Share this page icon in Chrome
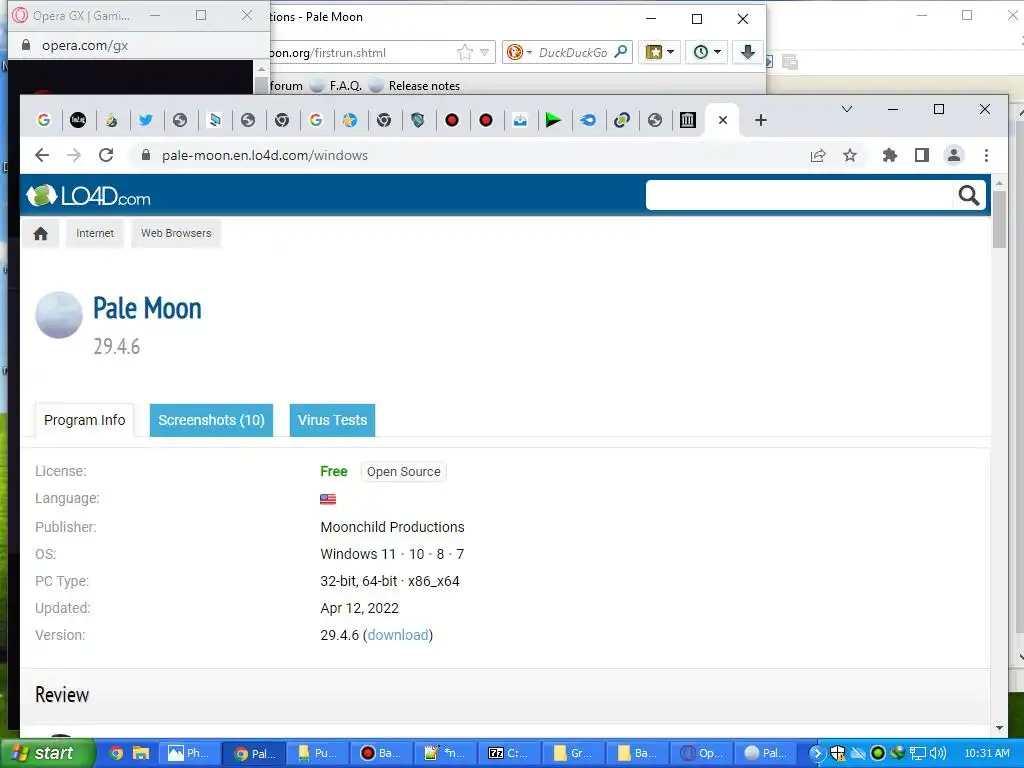Viewport: 1024px width, 768px height. 818,155
